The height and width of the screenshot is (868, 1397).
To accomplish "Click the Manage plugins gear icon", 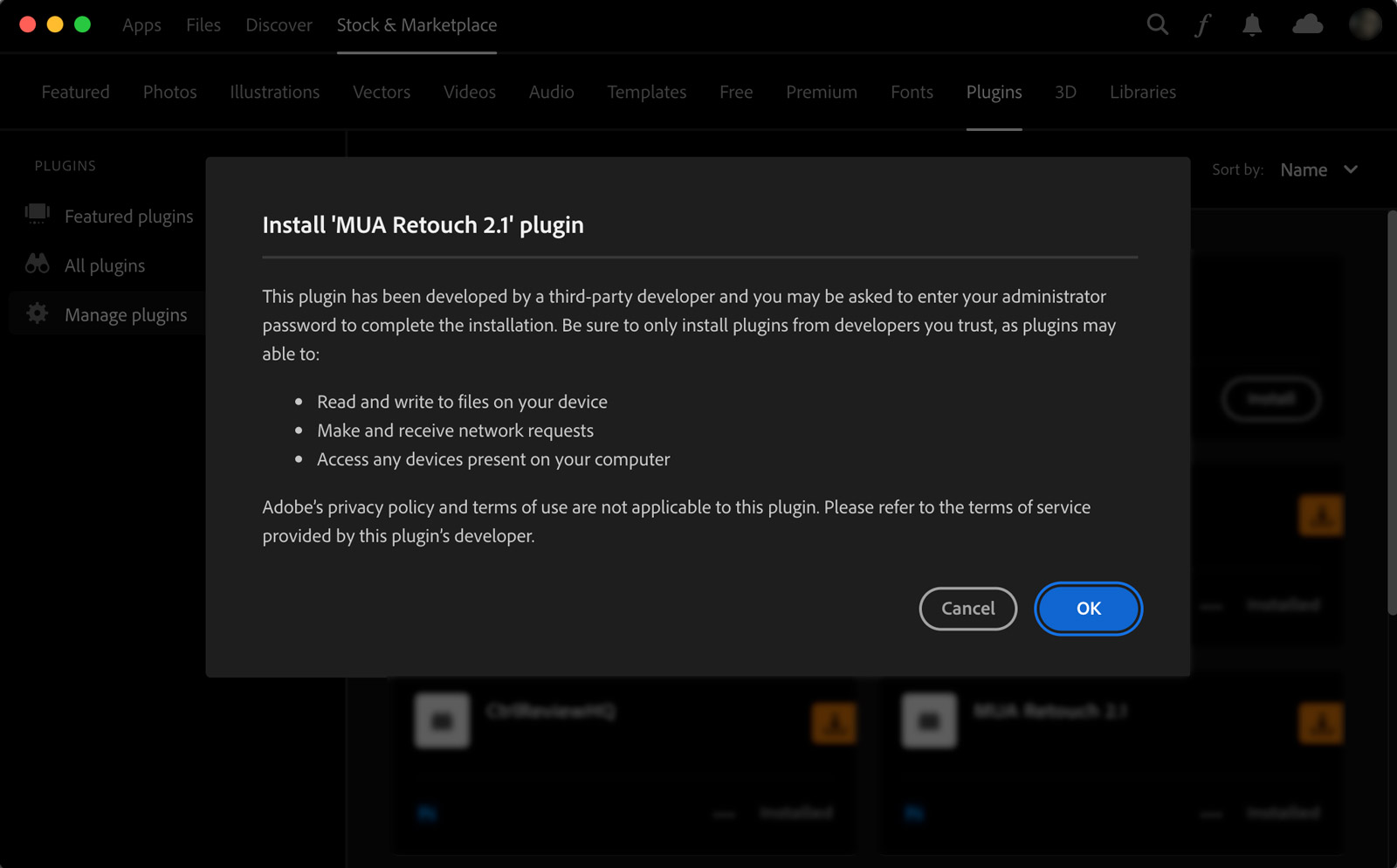I will [x=38, y=313].
